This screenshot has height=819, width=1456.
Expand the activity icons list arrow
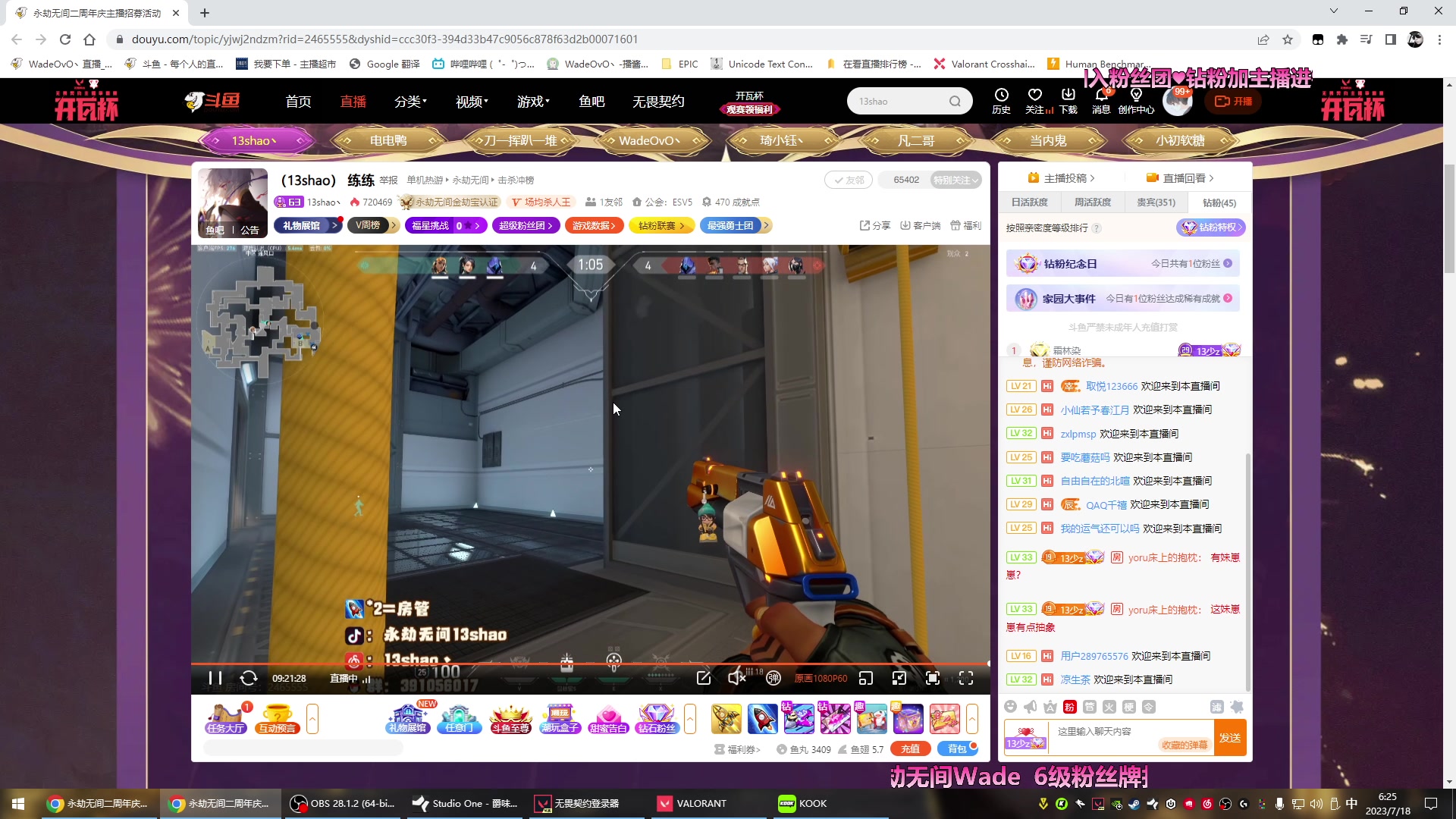690,718
